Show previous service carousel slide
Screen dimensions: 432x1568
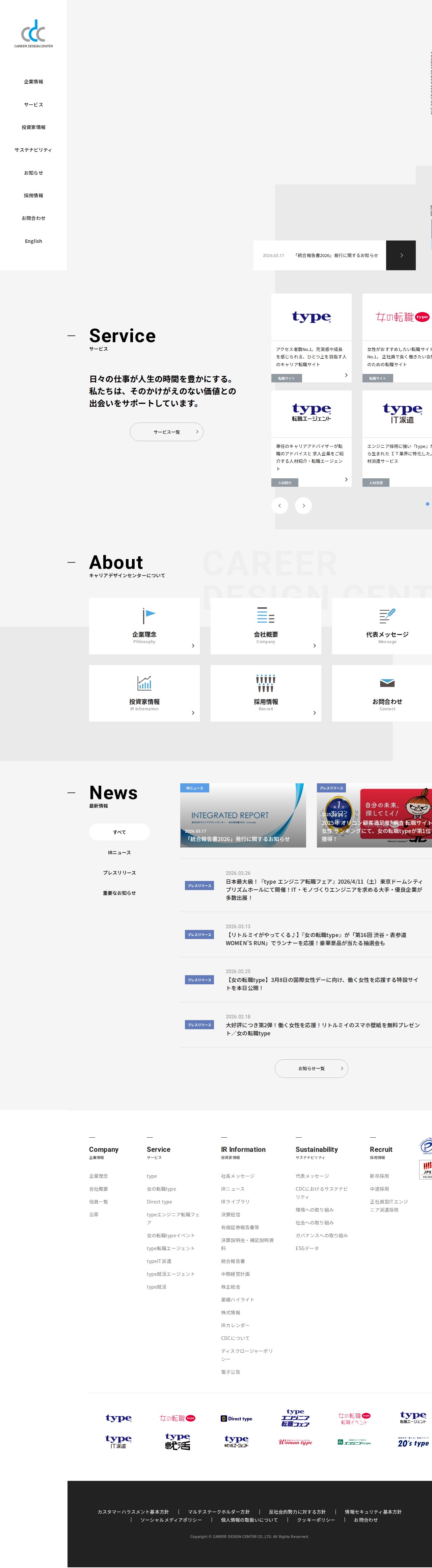click(x=280, y=505)
